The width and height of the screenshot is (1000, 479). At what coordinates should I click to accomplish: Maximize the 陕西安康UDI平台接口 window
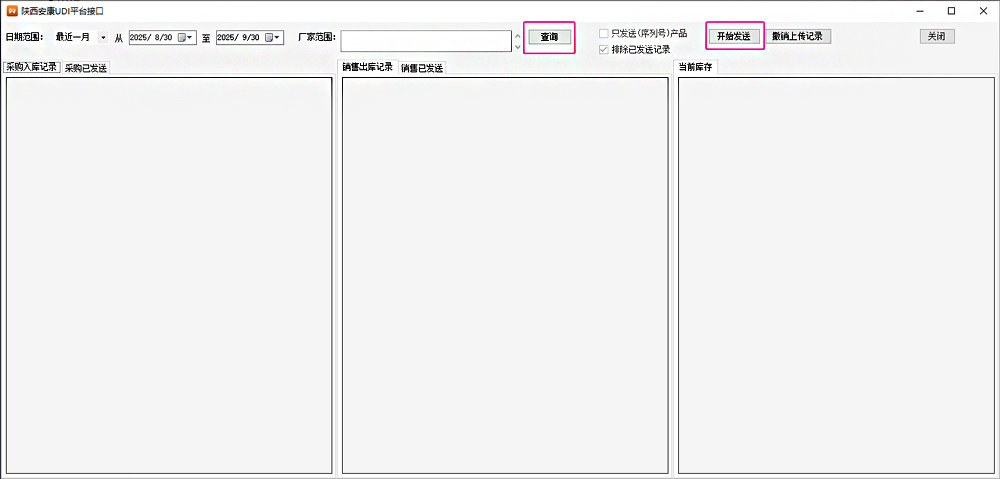pyautogui.click(x=951, y=11)
